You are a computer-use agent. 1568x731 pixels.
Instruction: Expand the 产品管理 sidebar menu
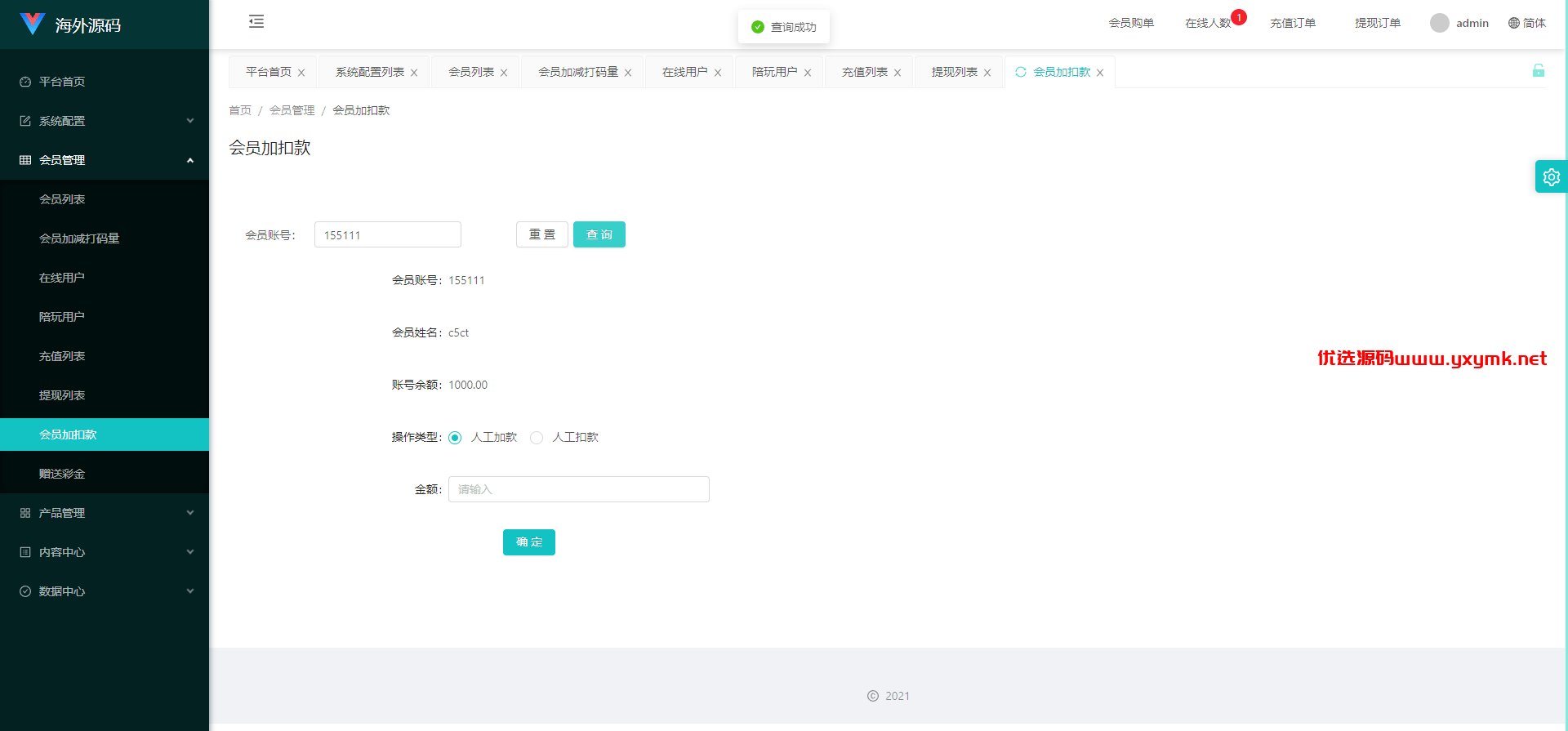click(105, 513)
